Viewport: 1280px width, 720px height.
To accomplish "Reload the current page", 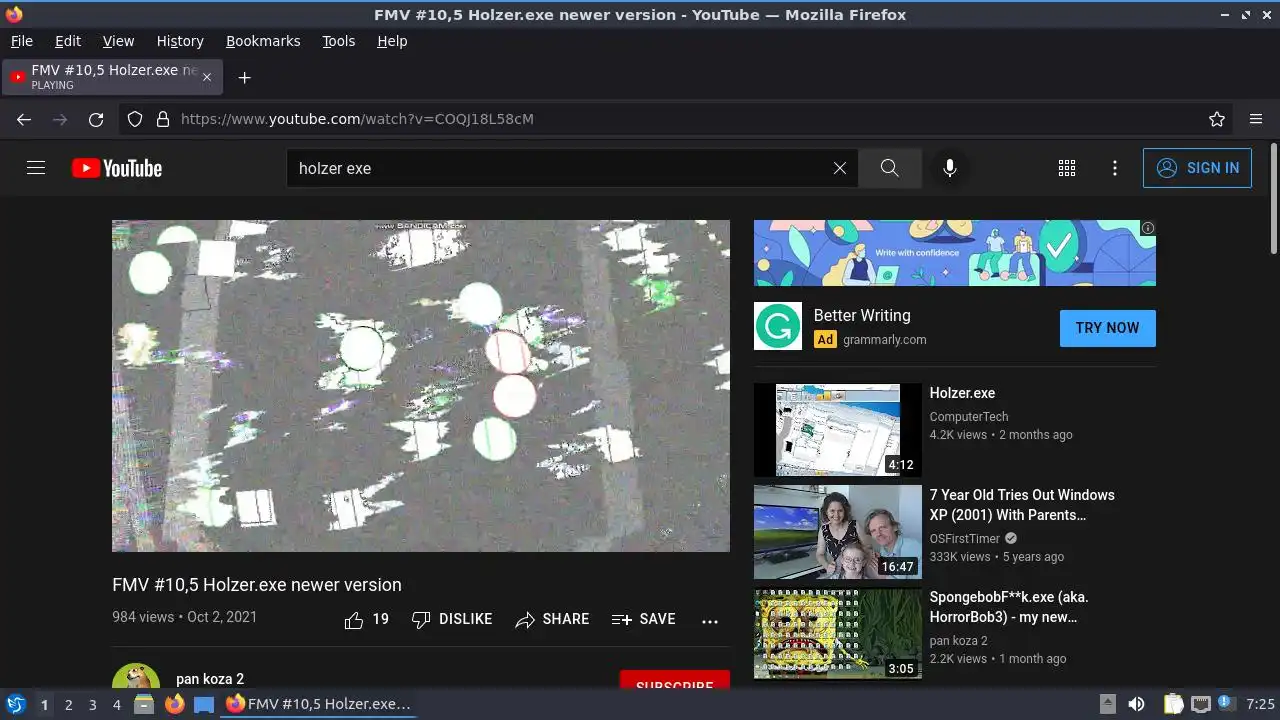I will pos(96,119).
